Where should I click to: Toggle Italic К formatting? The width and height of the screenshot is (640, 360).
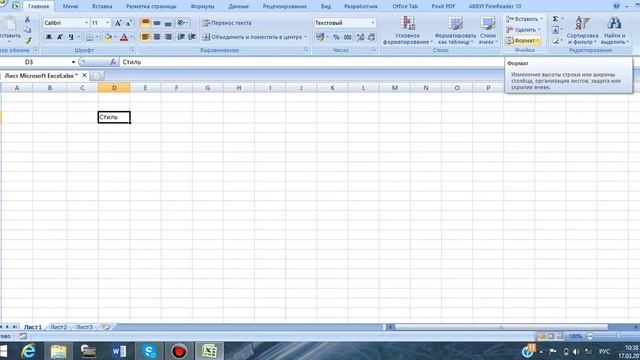(60, 37)
